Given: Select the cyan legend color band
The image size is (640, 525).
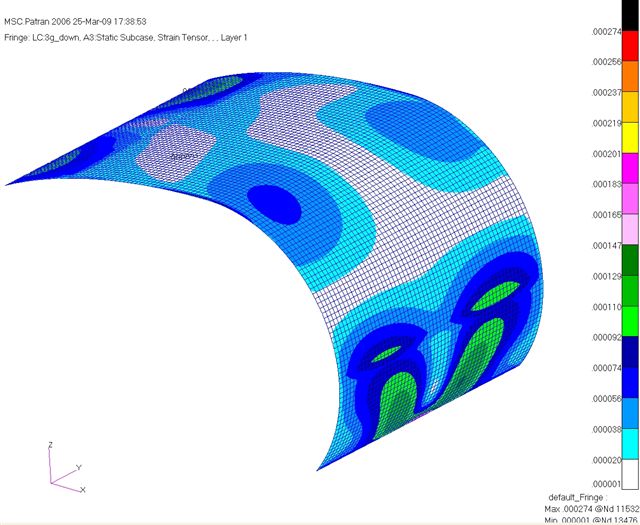Looking at the screenshot, I should pyautogui.click(x=630, y=444).
